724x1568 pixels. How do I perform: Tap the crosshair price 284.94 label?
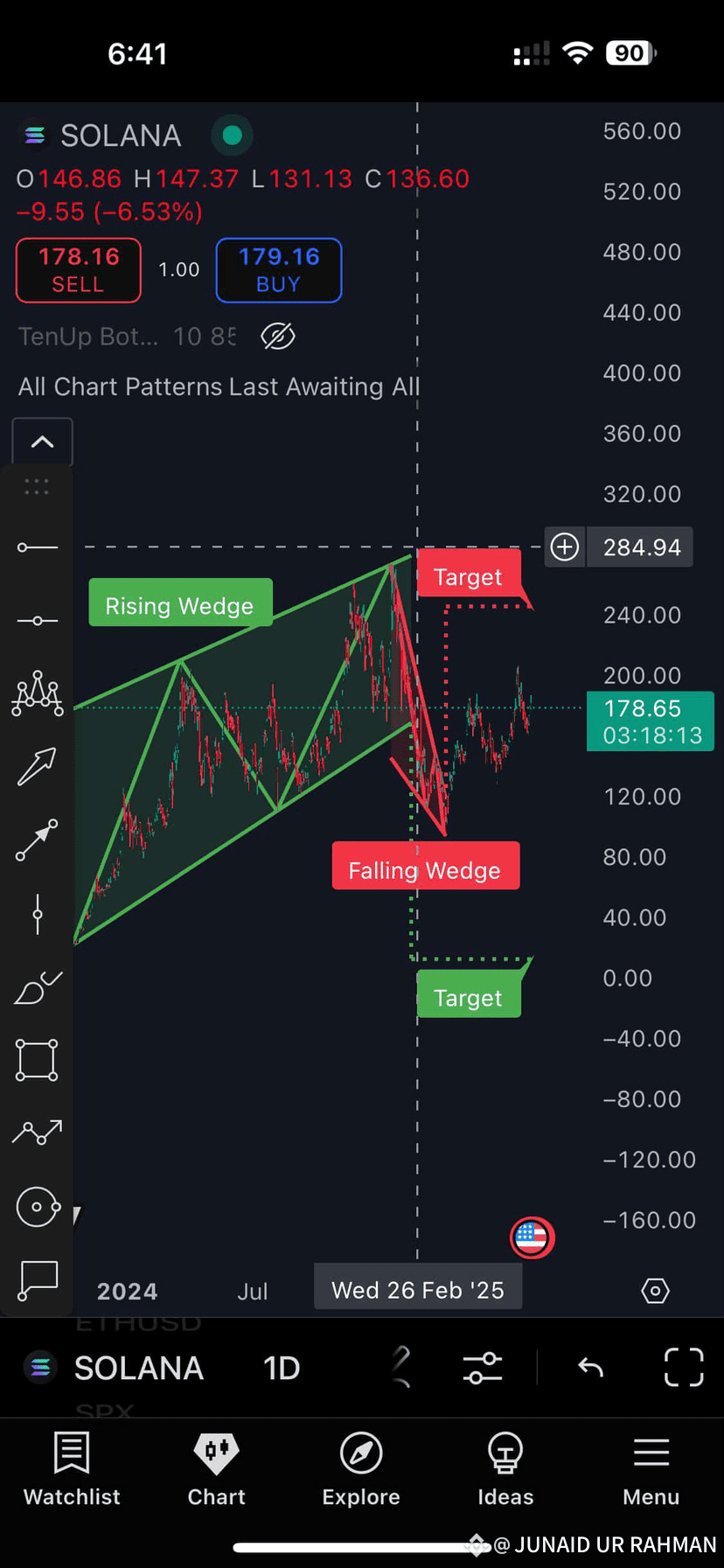coord(642,547)
